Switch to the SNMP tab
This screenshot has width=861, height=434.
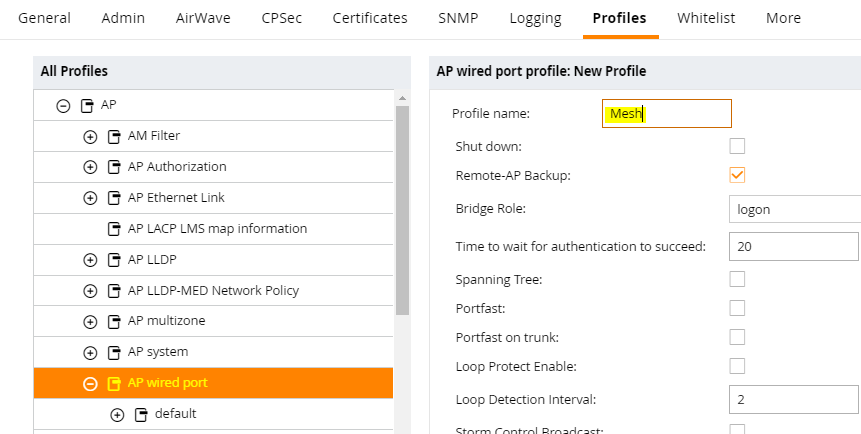[458, 18]
